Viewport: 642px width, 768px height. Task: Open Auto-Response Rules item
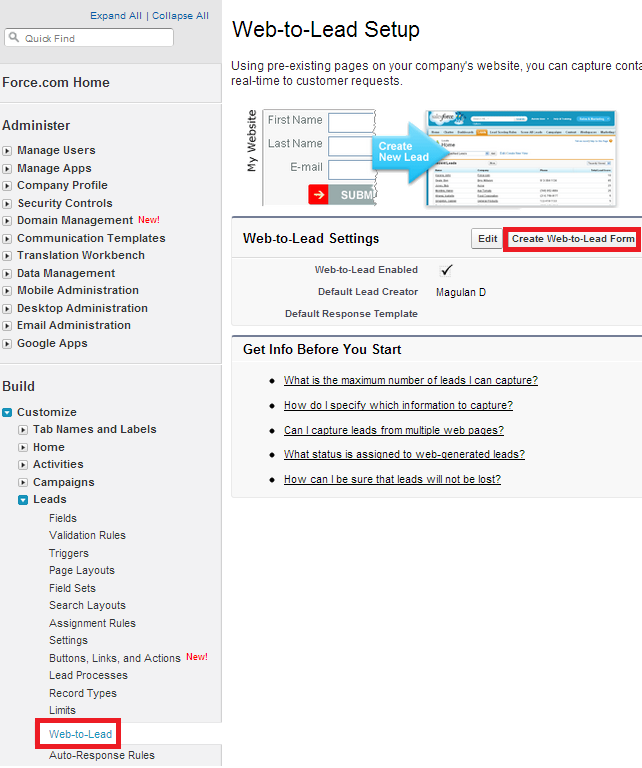tap(101, 755)
